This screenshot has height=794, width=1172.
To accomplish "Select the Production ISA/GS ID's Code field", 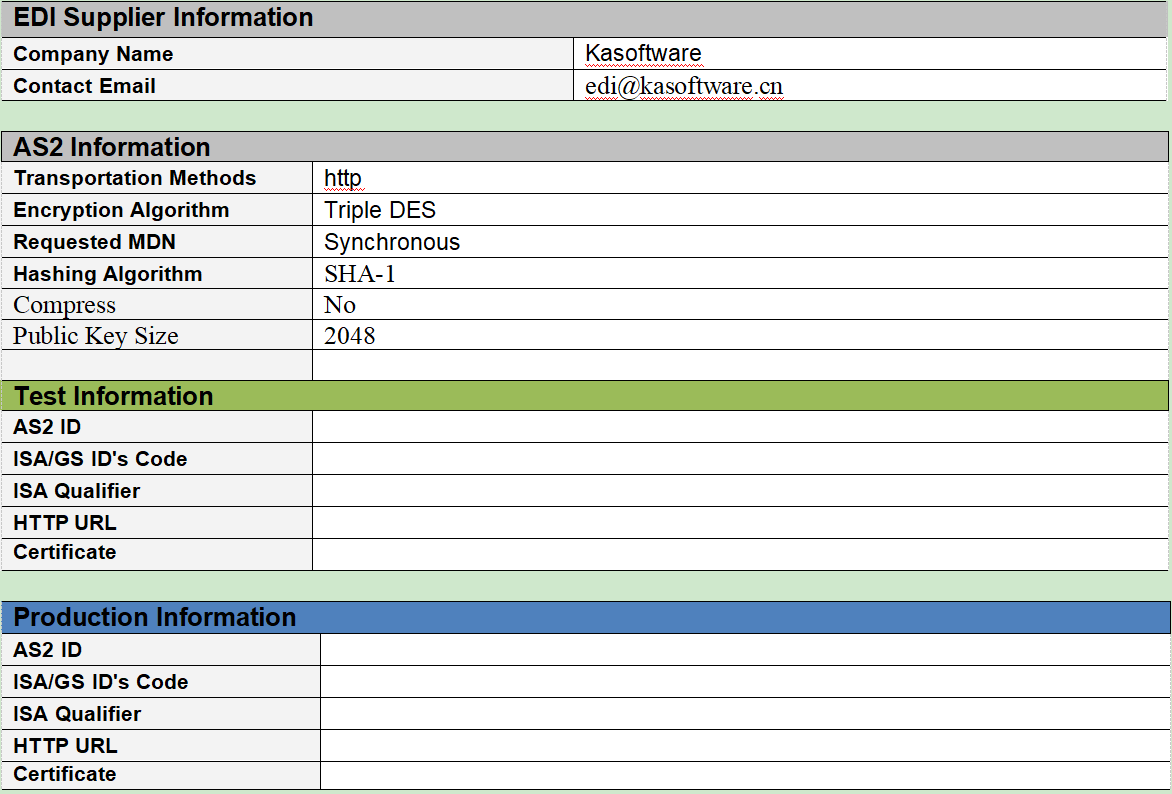I will [744, 682].
